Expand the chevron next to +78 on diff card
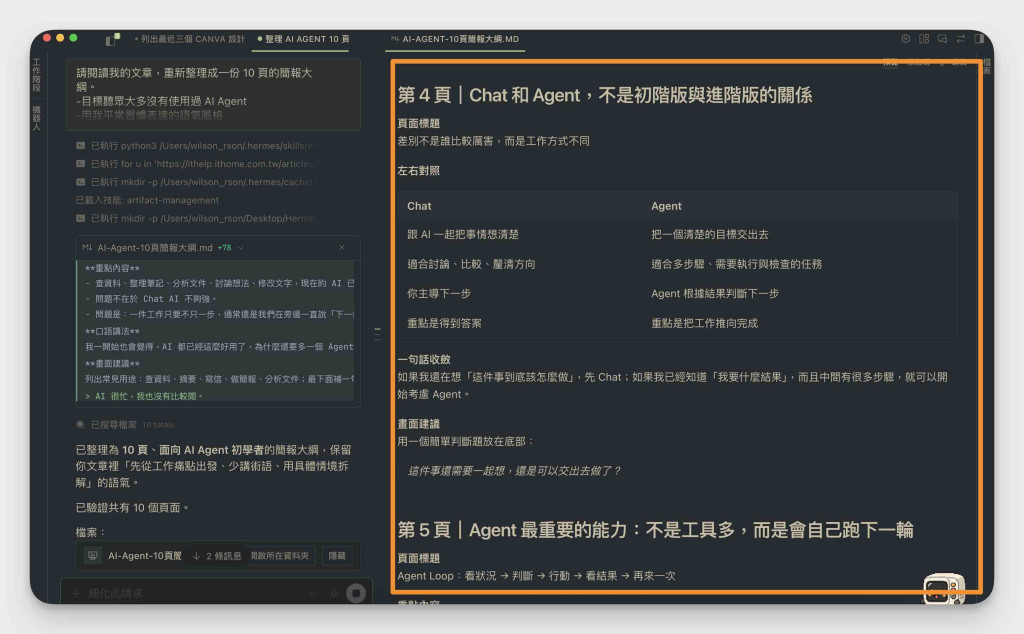 [241, 248]
